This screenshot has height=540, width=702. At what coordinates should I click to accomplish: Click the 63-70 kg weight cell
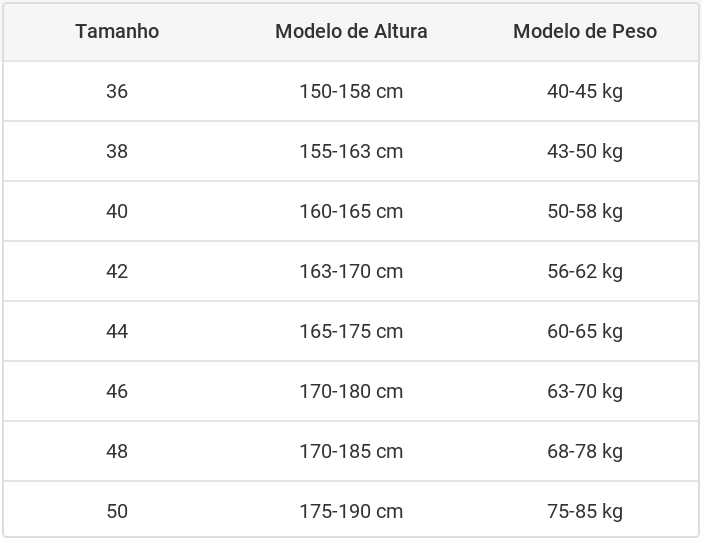coord(585,391)
